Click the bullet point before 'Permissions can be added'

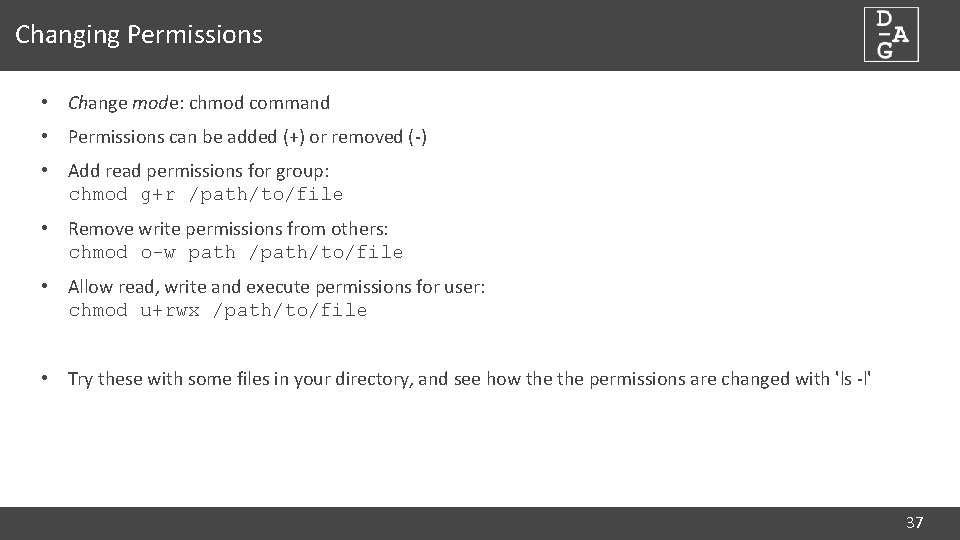click(x=45, y=137)
